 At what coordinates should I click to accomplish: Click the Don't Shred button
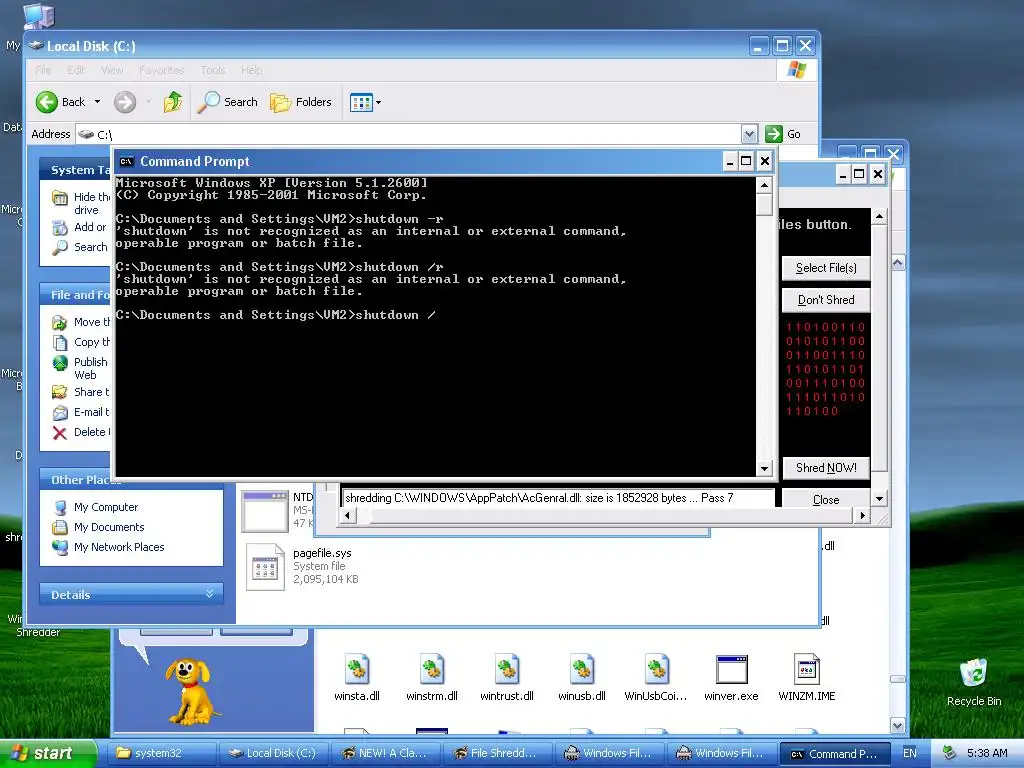826,300
